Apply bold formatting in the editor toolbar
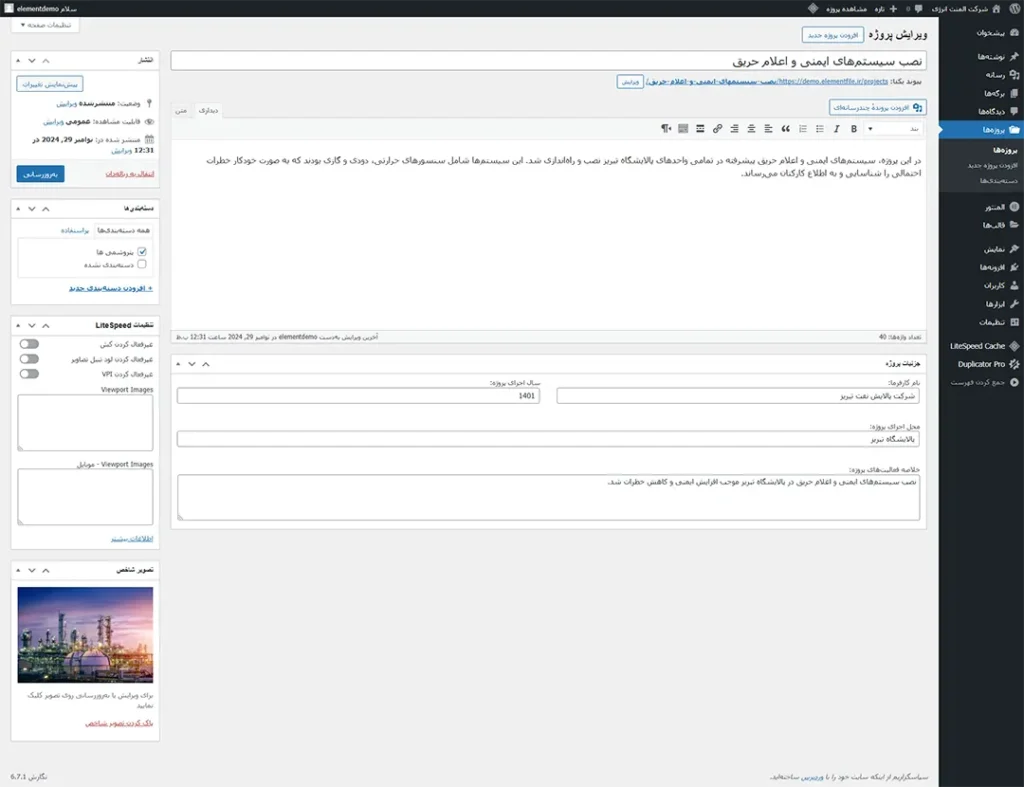The height and width of the screenshot is (787, 1024). click(854, 129)
